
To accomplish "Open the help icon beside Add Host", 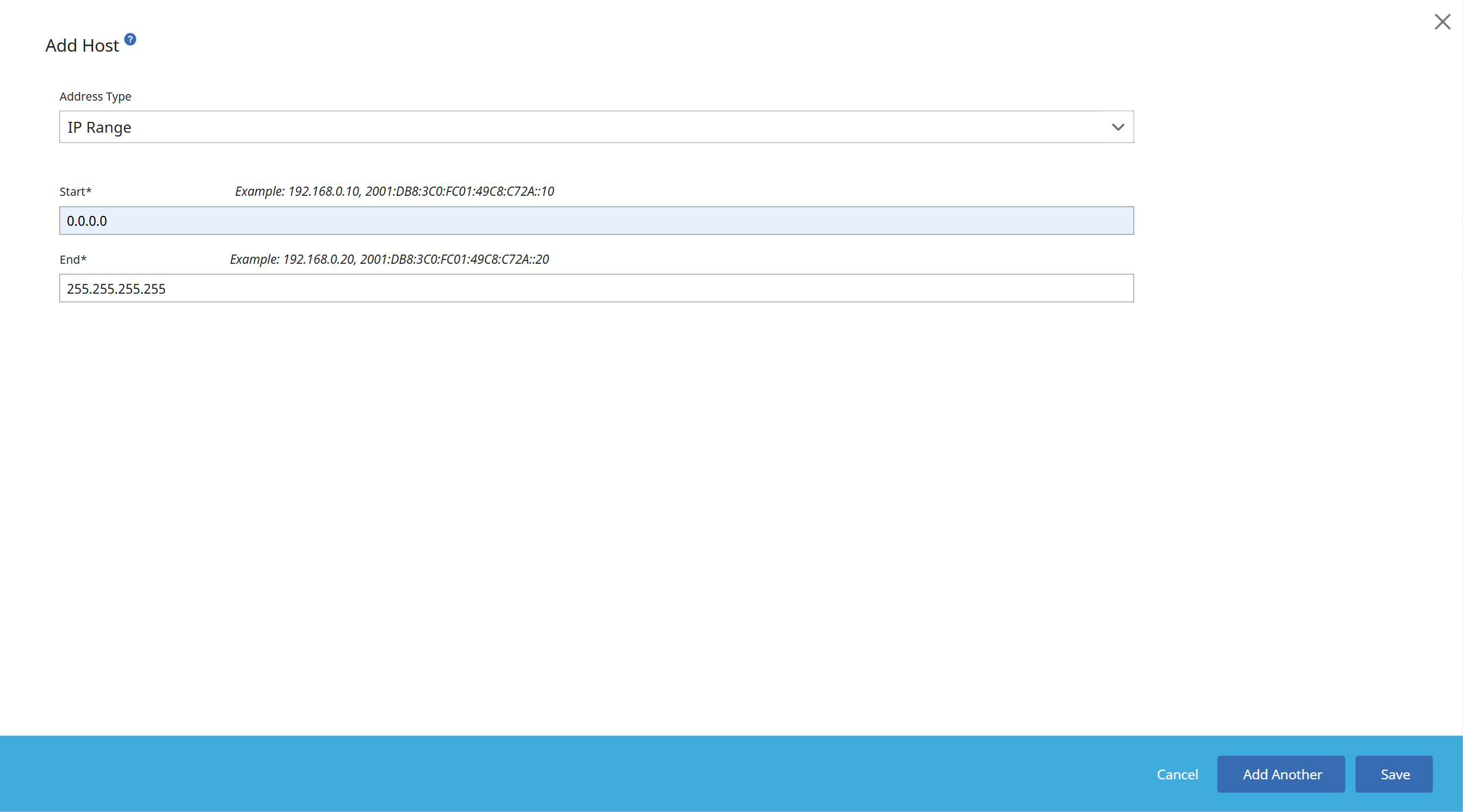I will pos(130,39).
